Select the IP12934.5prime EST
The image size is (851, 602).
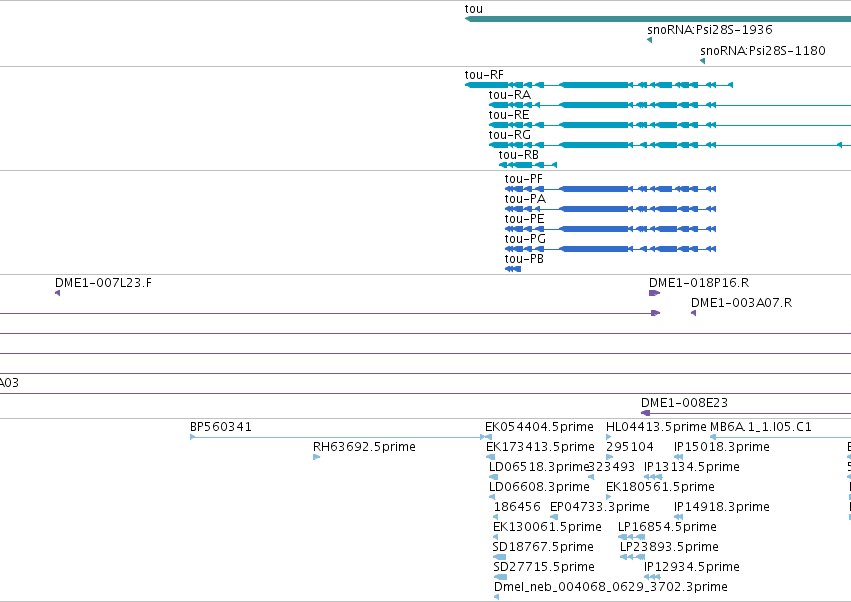[x=652, y=577]
